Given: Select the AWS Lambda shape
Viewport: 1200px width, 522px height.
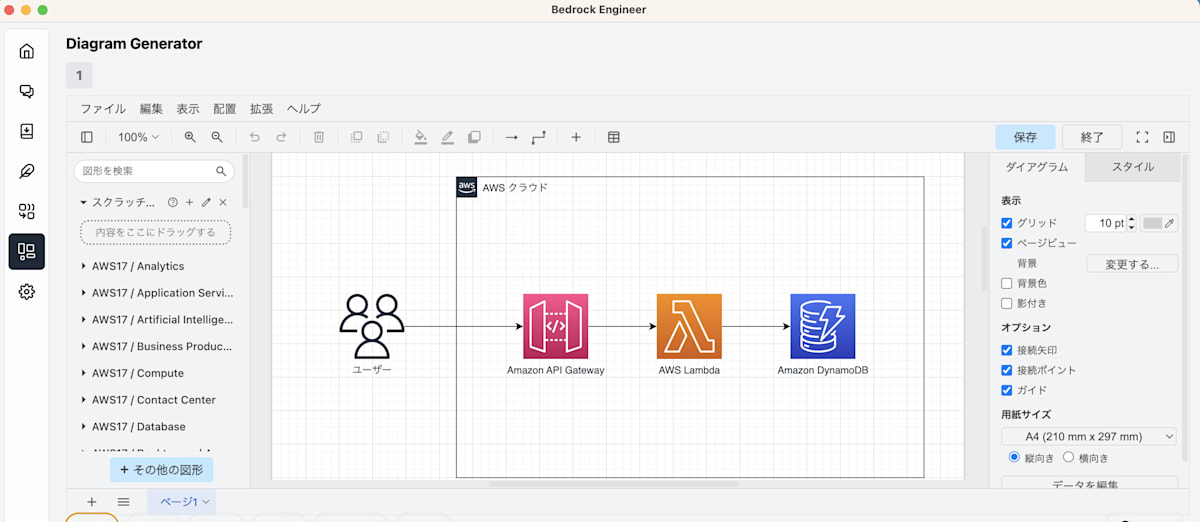Looking at the screenshot, I should click(x=689, y=326).
